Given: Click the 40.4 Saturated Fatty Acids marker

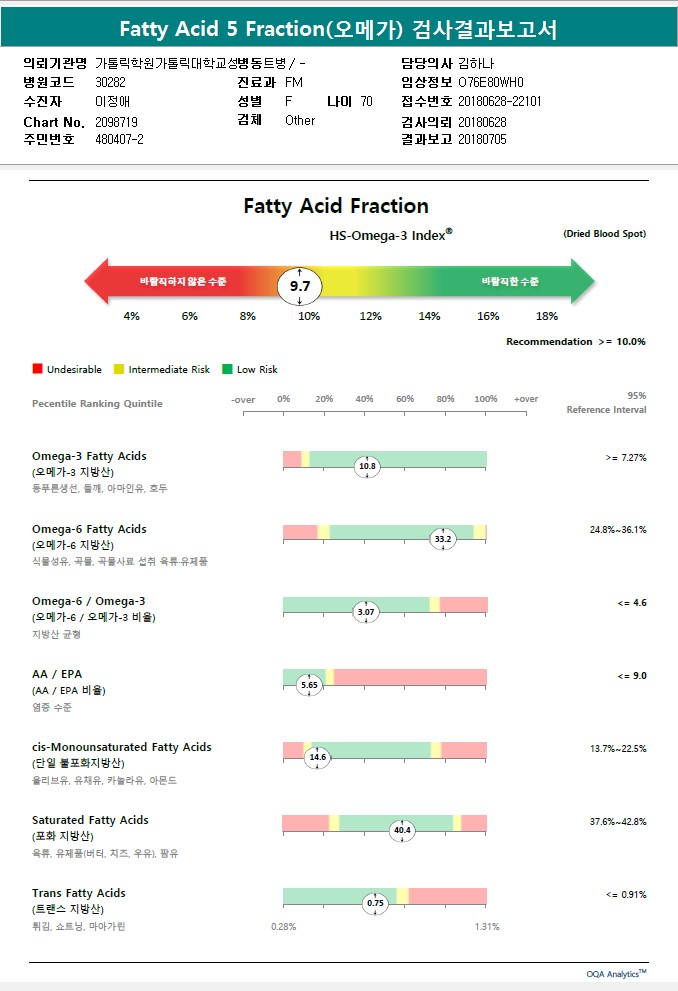Looking at the screenshot, I should point(403,830).
